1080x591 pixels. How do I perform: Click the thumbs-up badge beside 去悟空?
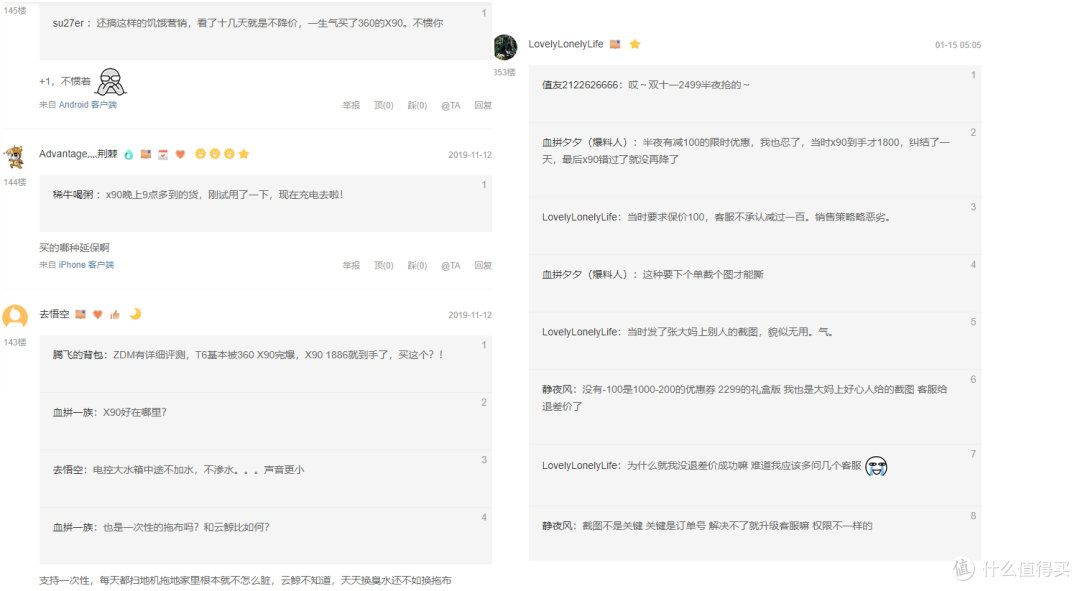[x=115, y=314]
